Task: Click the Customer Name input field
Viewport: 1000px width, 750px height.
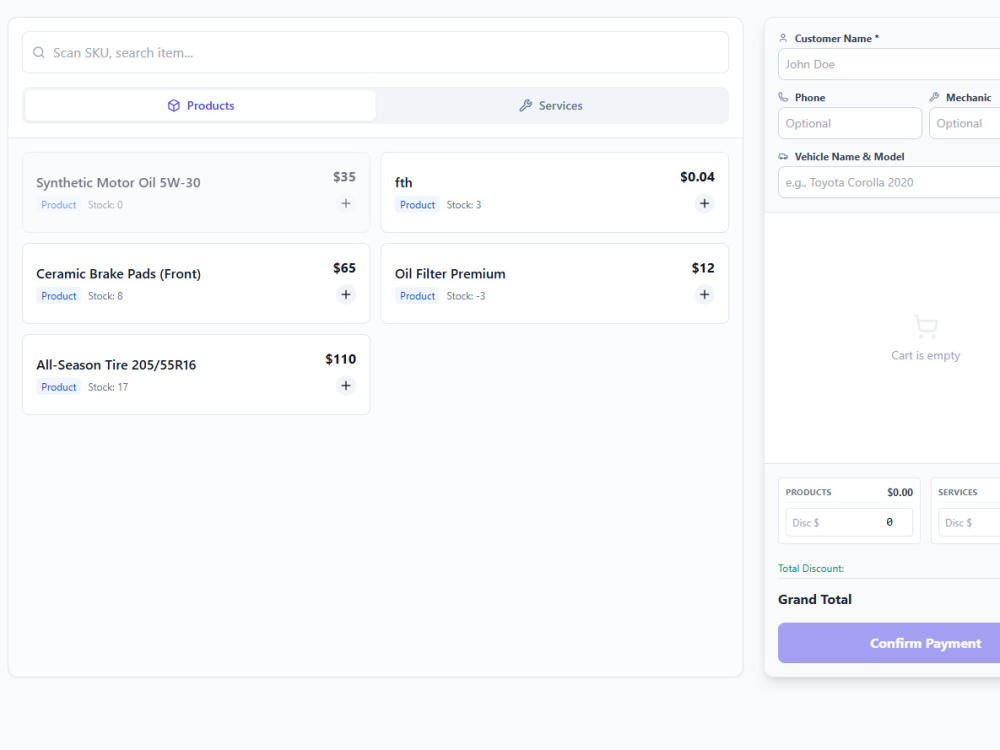Action: (889, 64)
